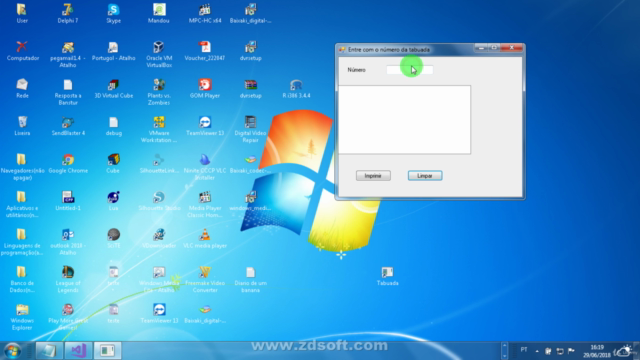This screenshot has width=640, height=360.
Task: Select the Play More Great Games icon
Action: click(68, 317)
